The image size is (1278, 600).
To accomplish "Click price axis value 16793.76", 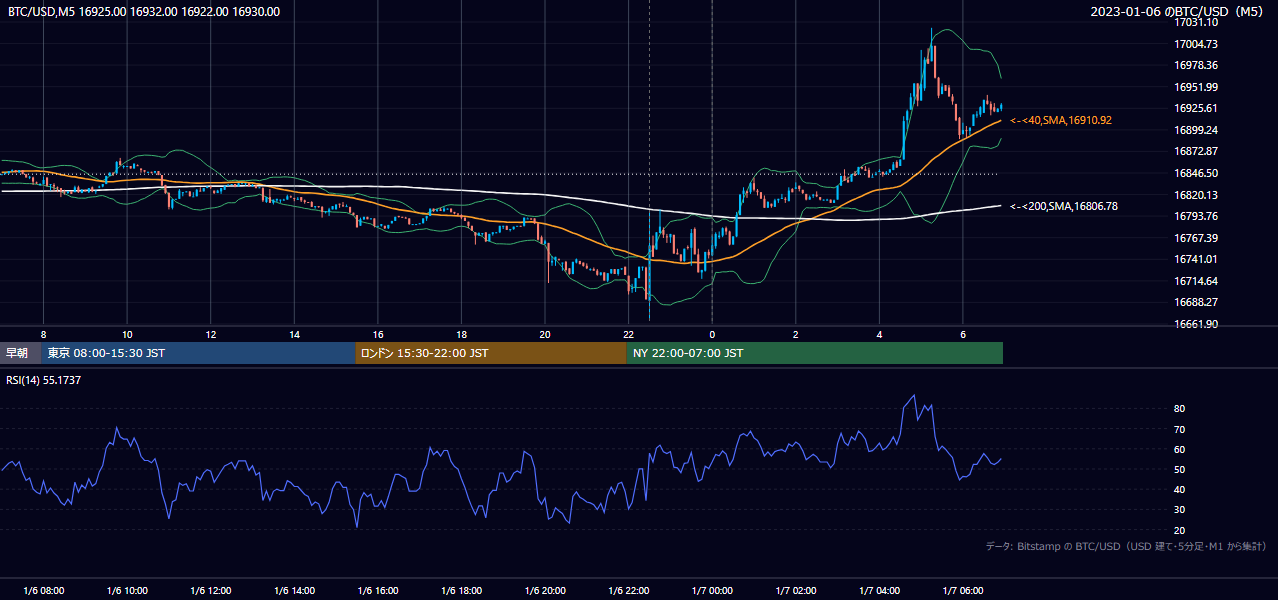I will [1196, 216].
